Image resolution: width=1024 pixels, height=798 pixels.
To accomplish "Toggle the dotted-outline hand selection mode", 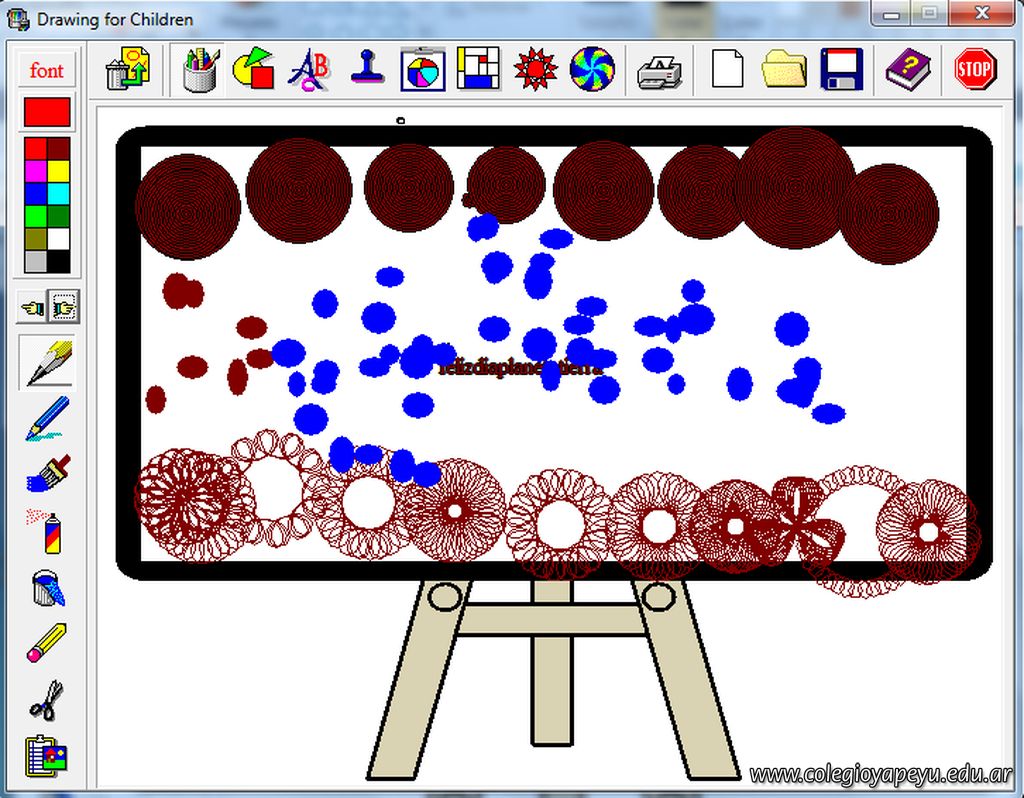I will click(63, 309).
